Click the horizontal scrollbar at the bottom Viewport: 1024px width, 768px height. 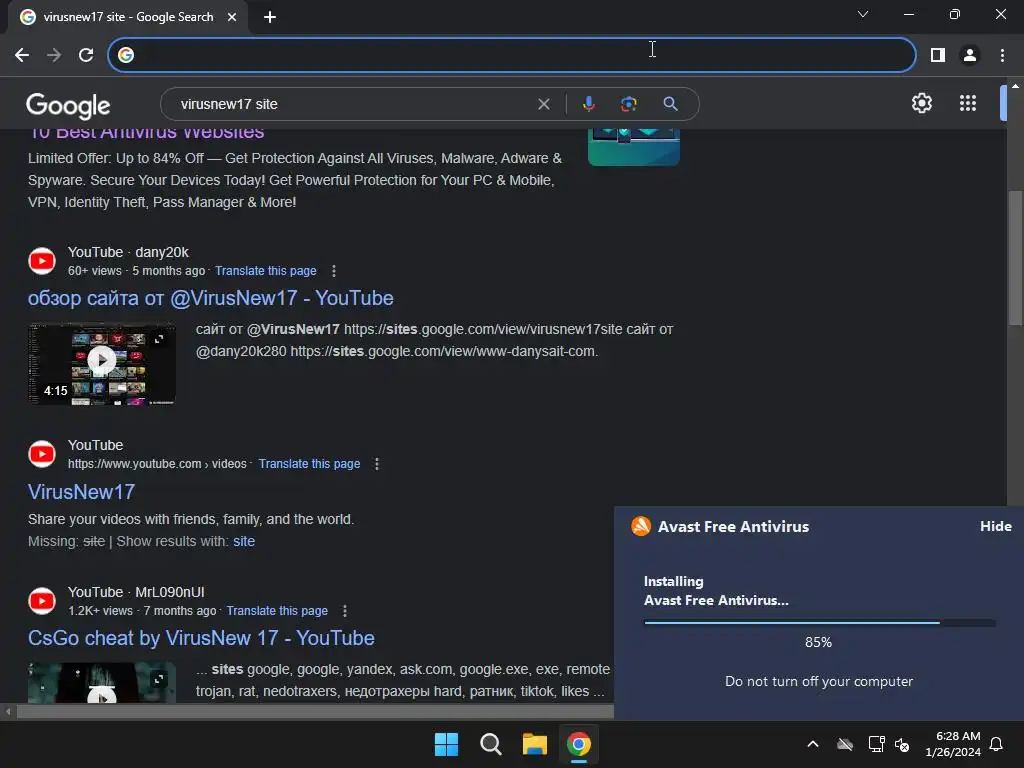coord(315,712)
